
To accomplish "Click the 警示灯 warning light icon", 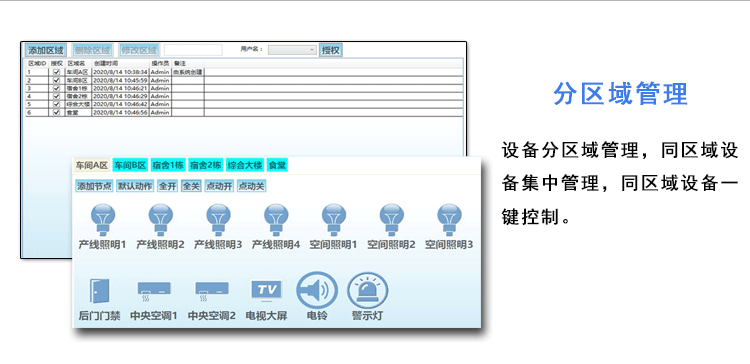I will coord(367,290).
